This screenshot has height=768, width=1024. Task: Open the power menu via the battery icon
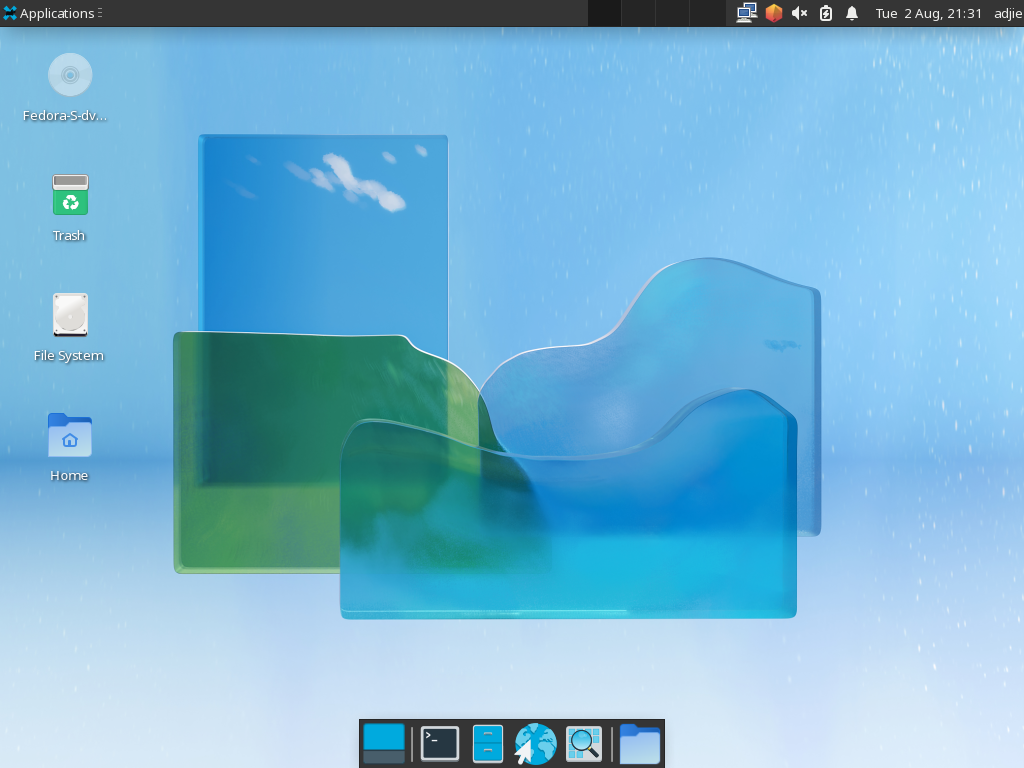823,13
